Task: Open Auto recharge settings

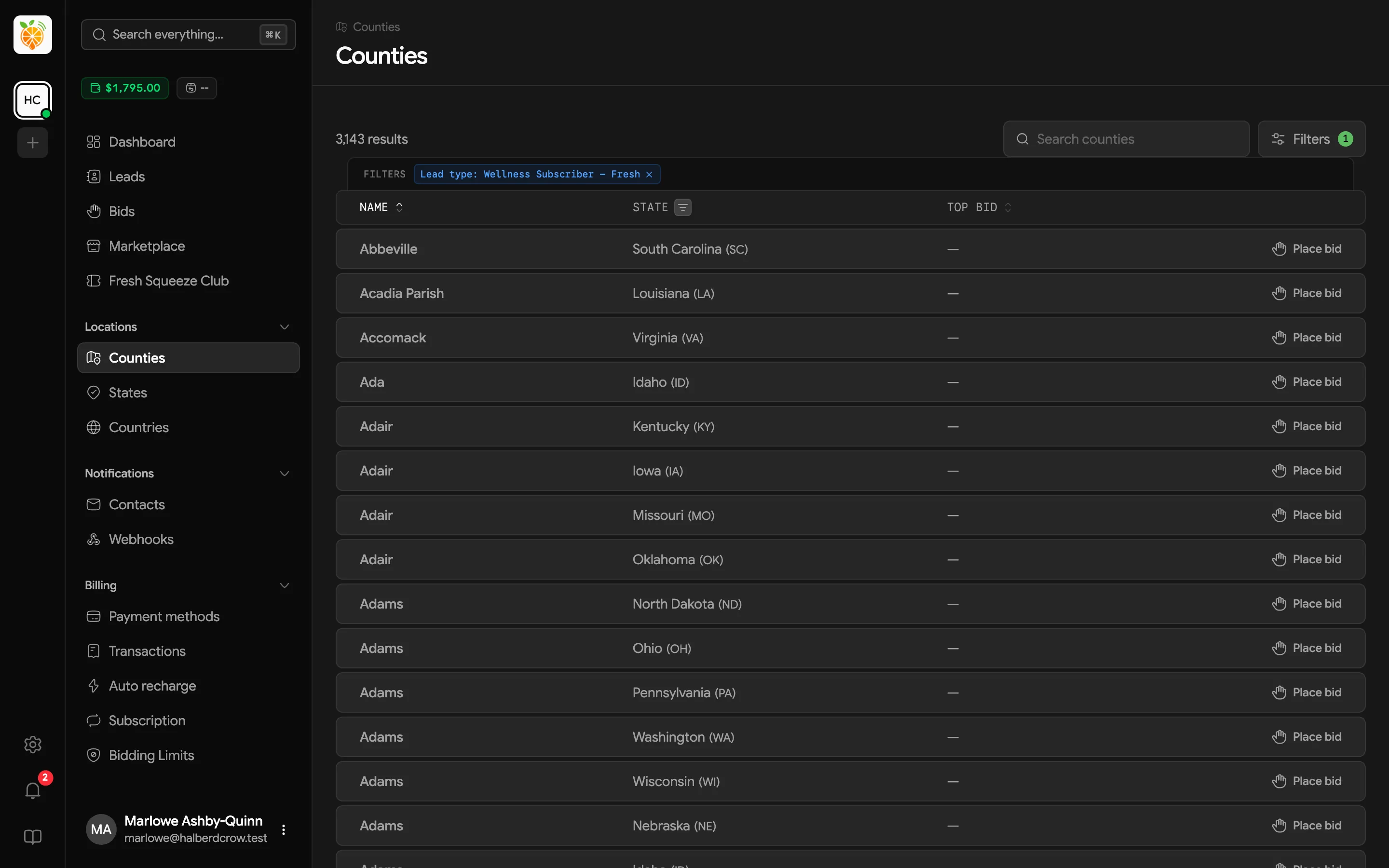Action: click(188, 686)
